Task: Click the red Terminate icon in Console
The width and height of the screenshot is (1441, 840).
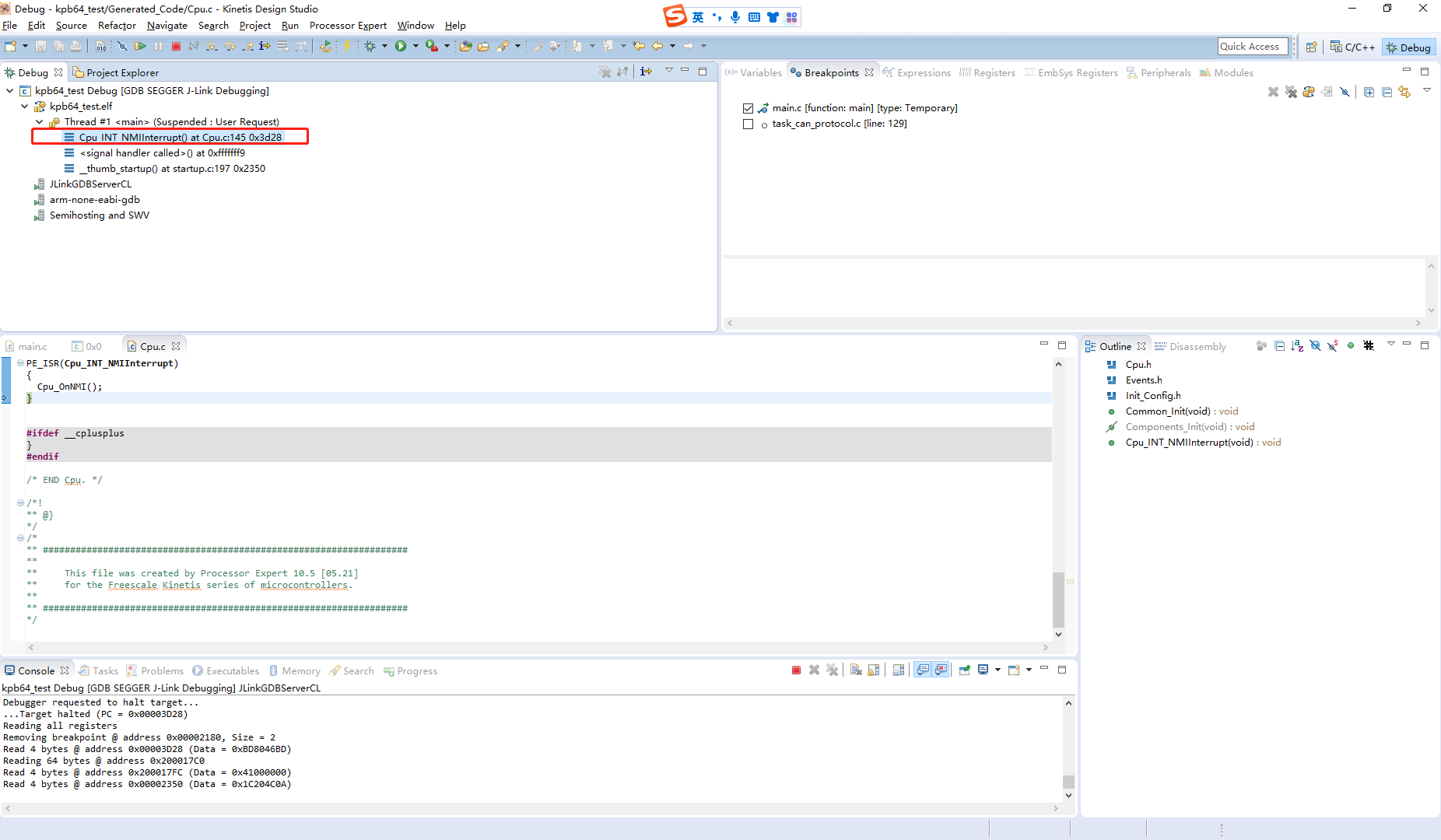Action: click(796, 670)
